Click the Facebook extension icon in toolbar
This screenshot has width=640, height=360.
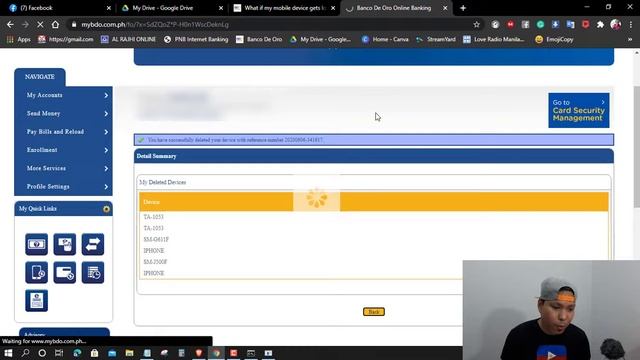coord(525,24)
